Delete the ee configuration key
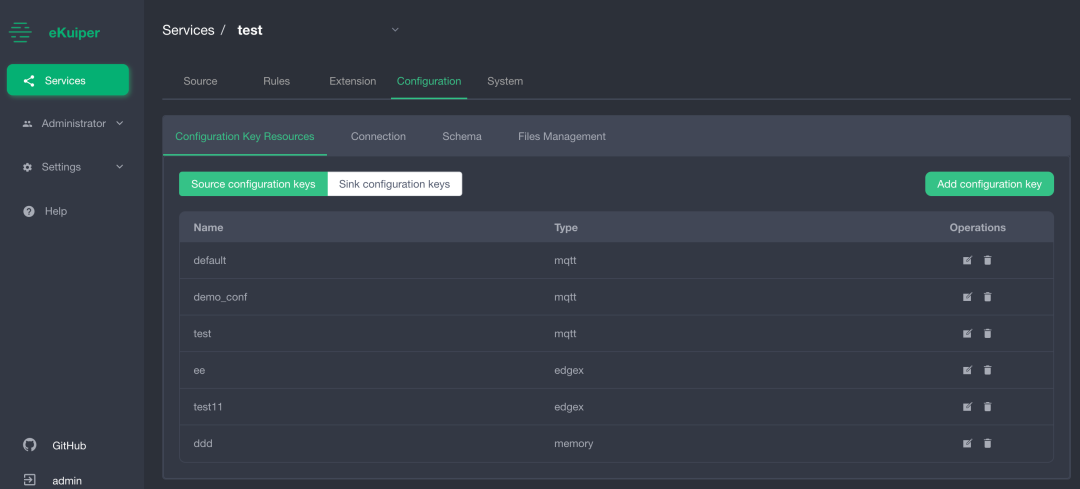Viewport: 1080px width, 489px height. (988, 370)
